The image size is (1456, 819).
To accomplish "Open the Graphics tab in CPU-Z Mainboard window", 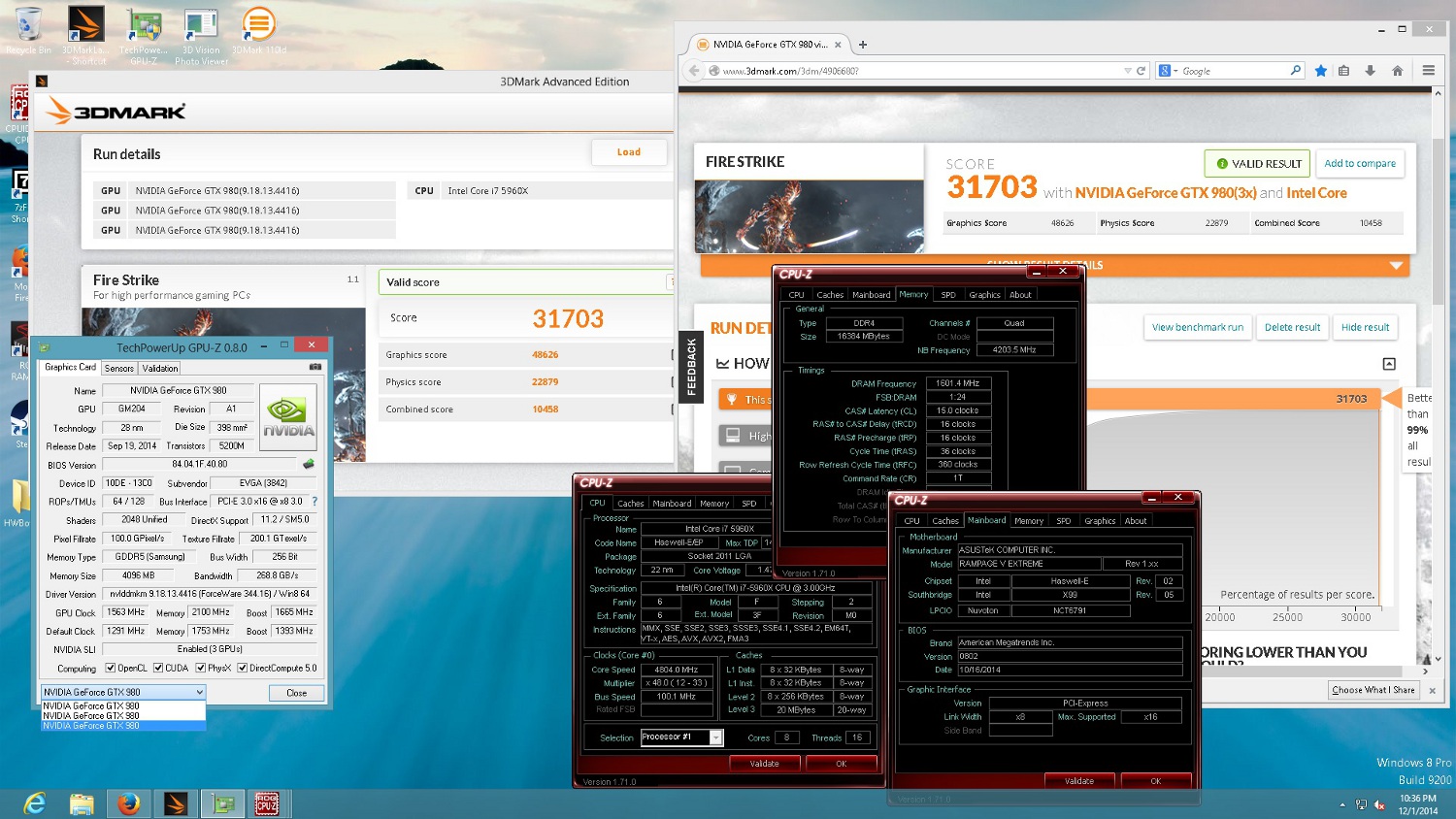I will point(1100,521).
